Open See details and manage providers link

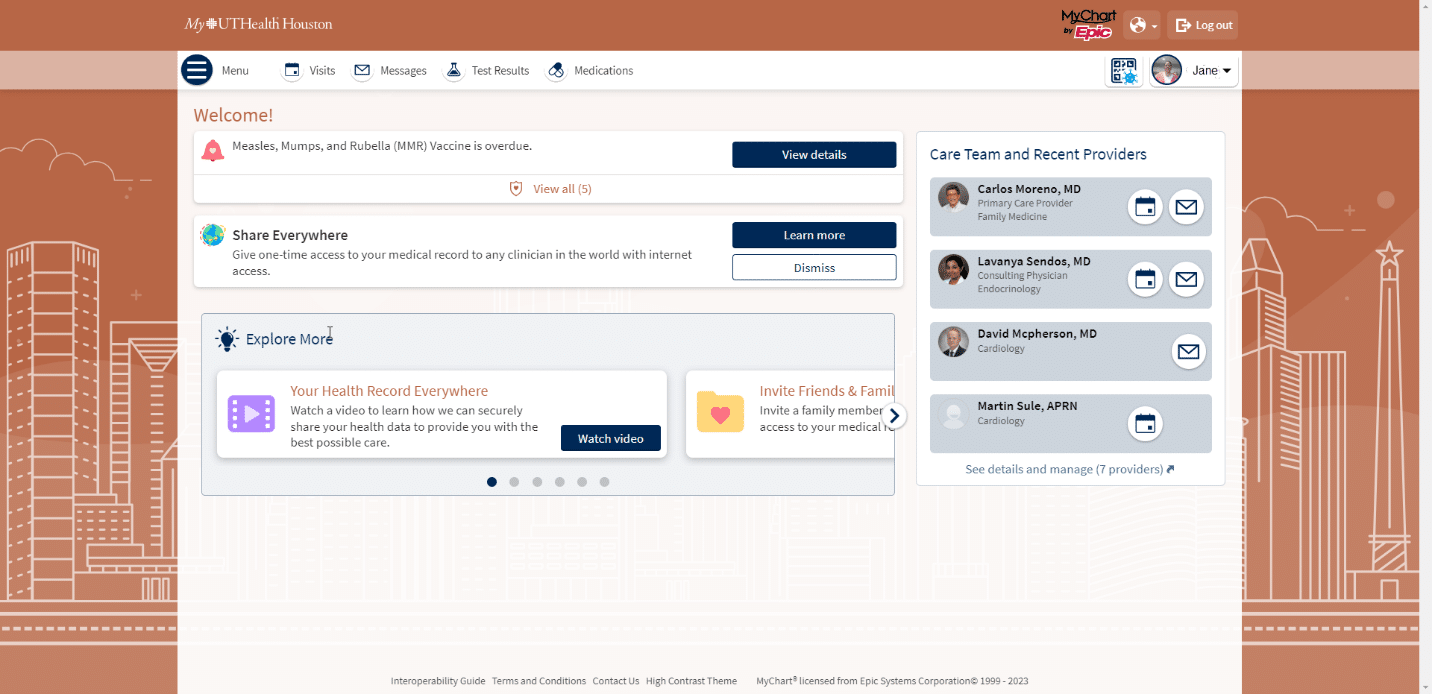(x=1069, y=469)
